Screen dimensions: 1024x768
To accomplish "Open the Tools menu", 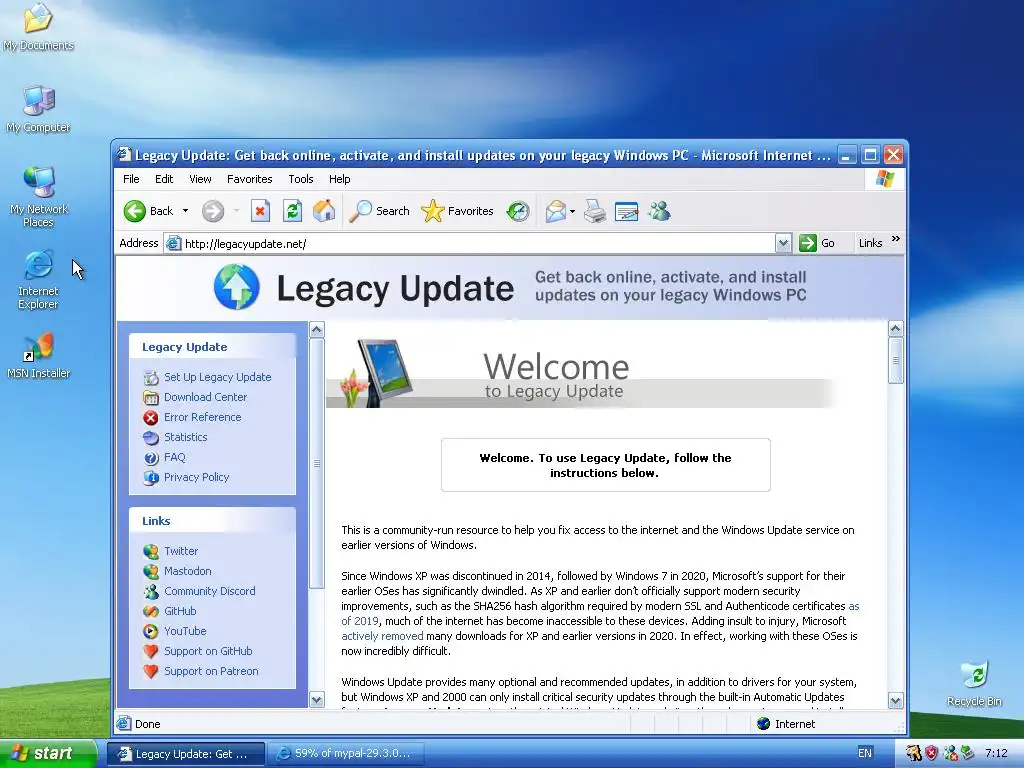I will 300,179.
